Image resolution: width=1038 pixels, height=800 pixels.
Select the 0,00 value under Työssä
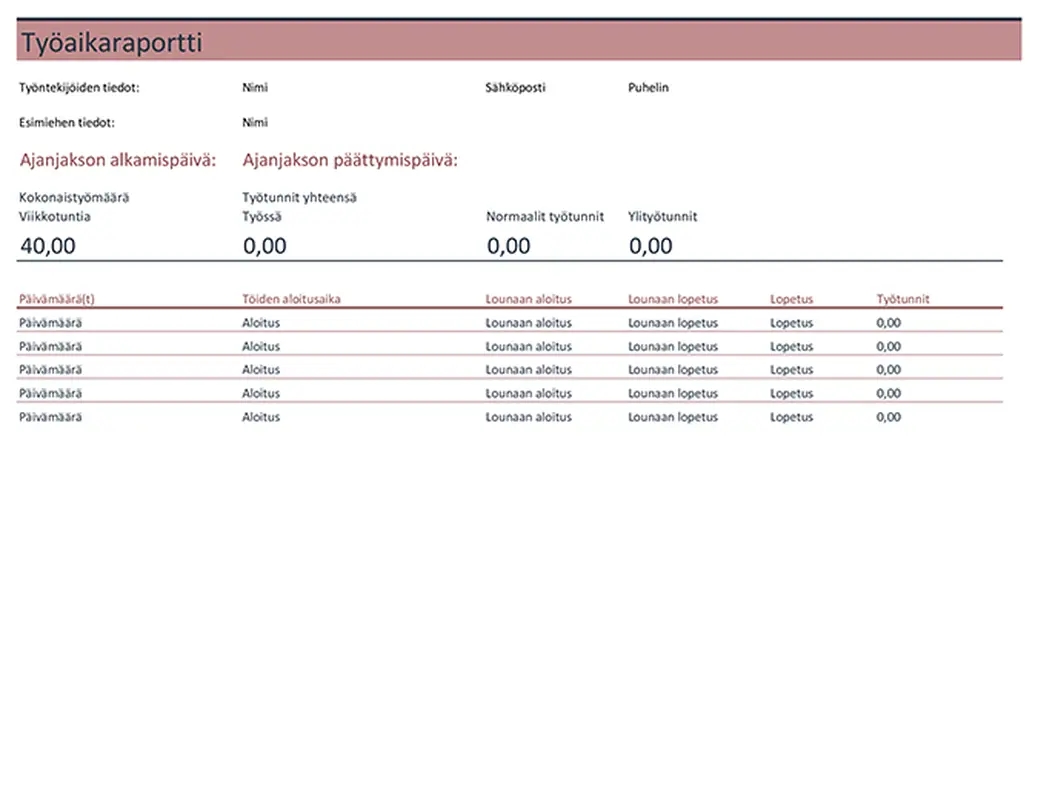click(265, 246)
